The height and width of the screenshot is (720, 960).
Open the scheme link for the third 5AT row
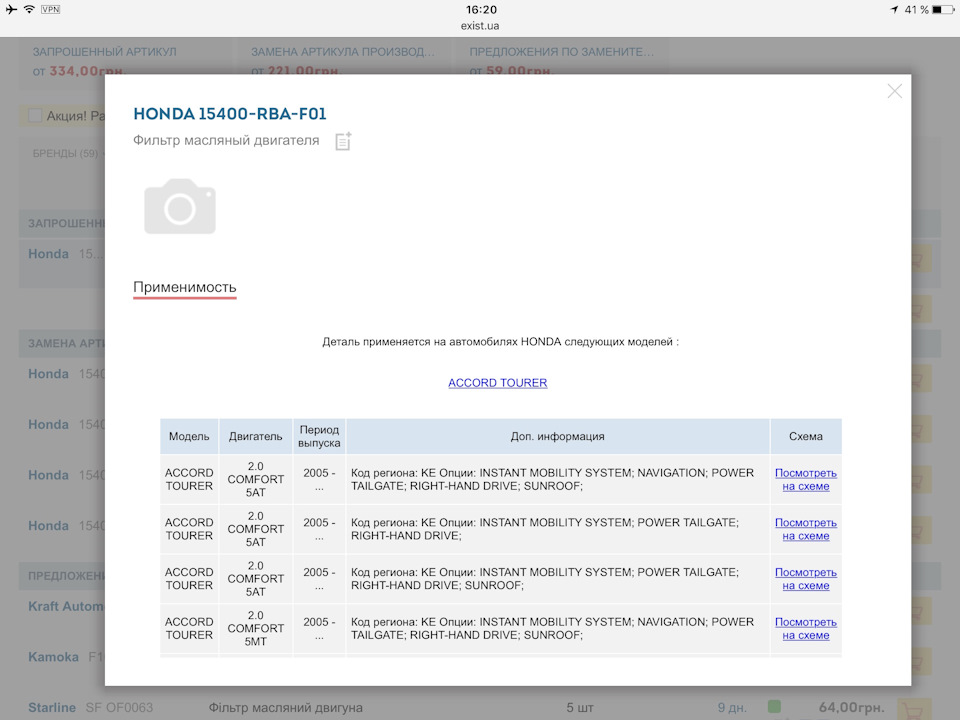point(806,579)
